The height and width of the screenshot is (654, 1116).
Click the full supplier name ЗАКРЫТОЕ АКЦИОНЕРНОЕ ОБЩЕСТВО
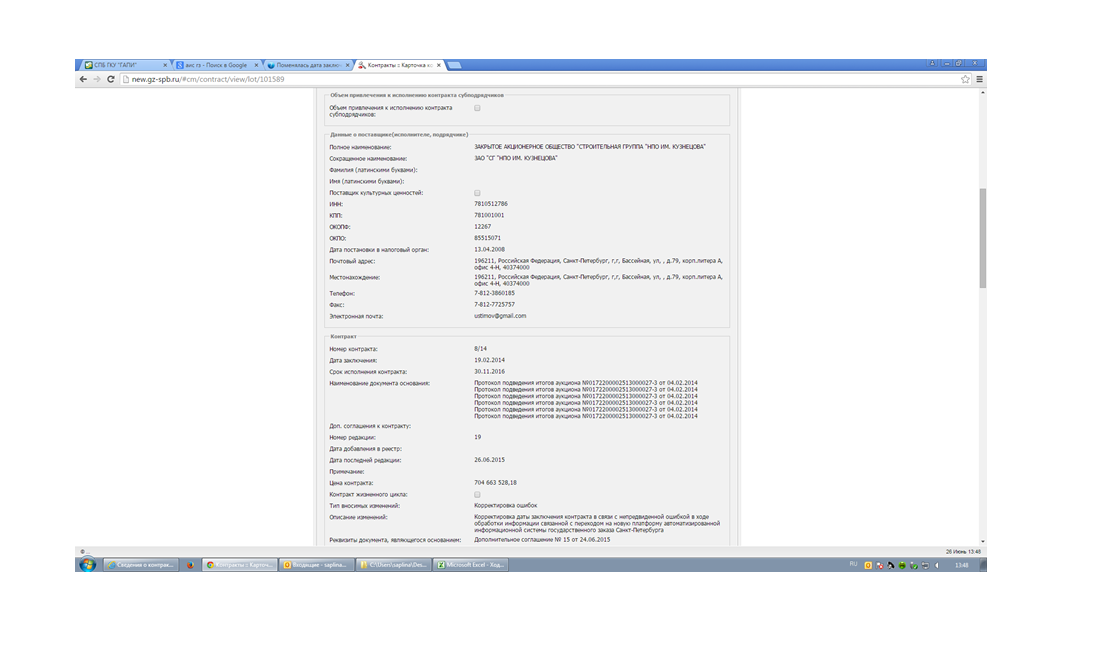tap(590, 147)
